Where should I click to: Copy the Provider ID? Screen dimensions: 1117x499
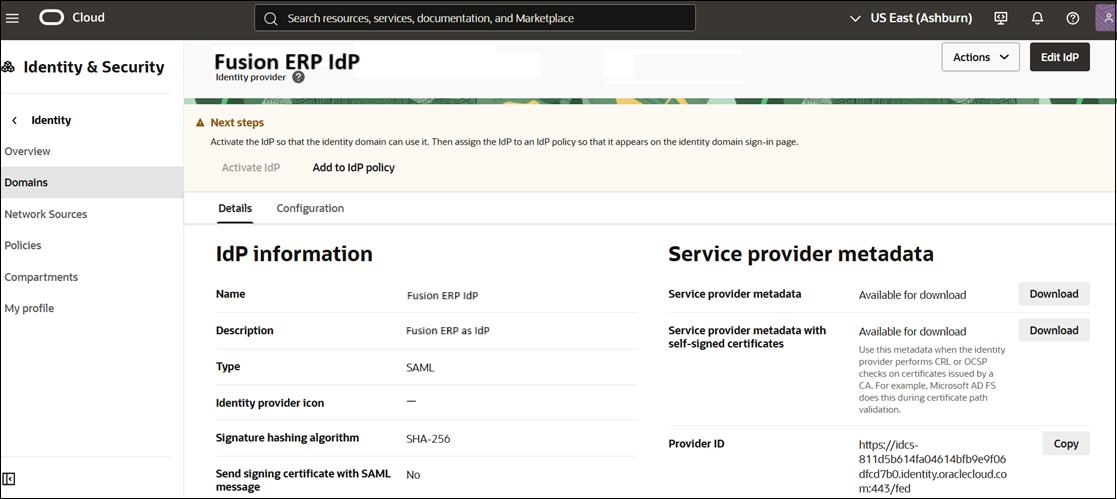click(x=1066, y=443)
